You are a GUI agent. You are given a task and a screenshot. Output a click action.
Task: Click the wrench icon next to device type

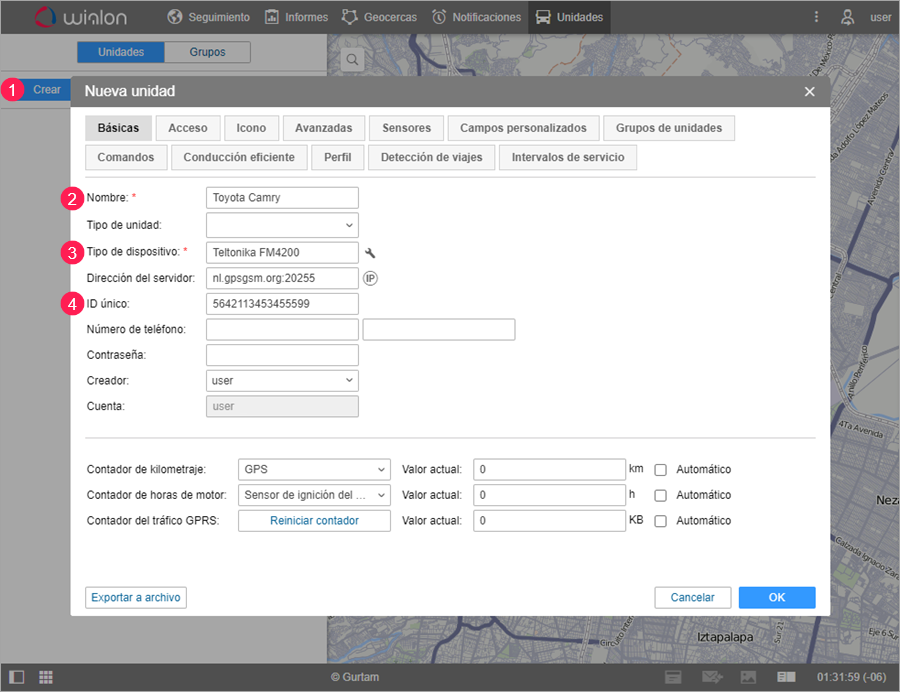(x=370, y=252)
